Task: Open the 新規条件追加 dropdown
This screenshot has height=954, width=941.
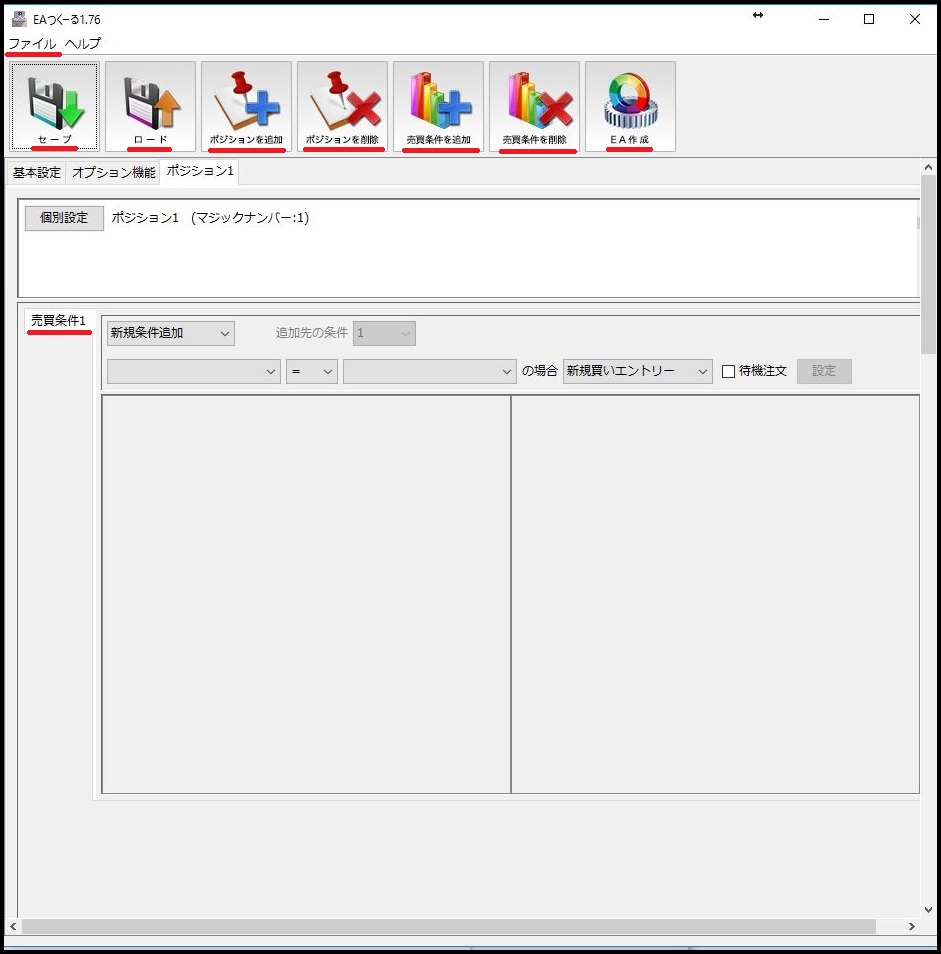Action: [170, 333]
